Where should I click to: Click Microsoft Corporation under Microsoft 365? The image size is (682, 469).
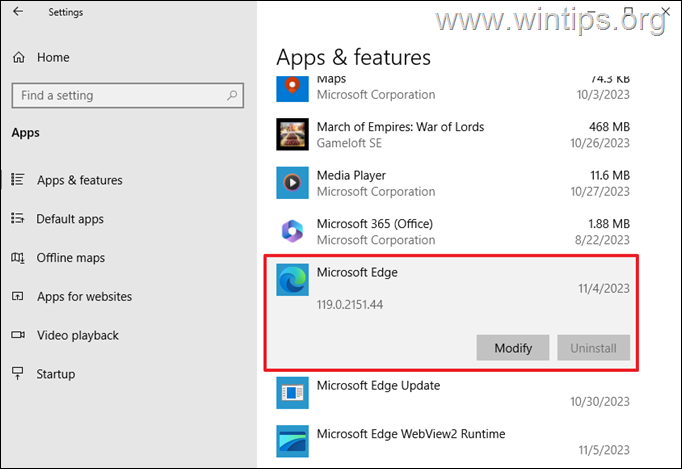(x=376, y=240)
